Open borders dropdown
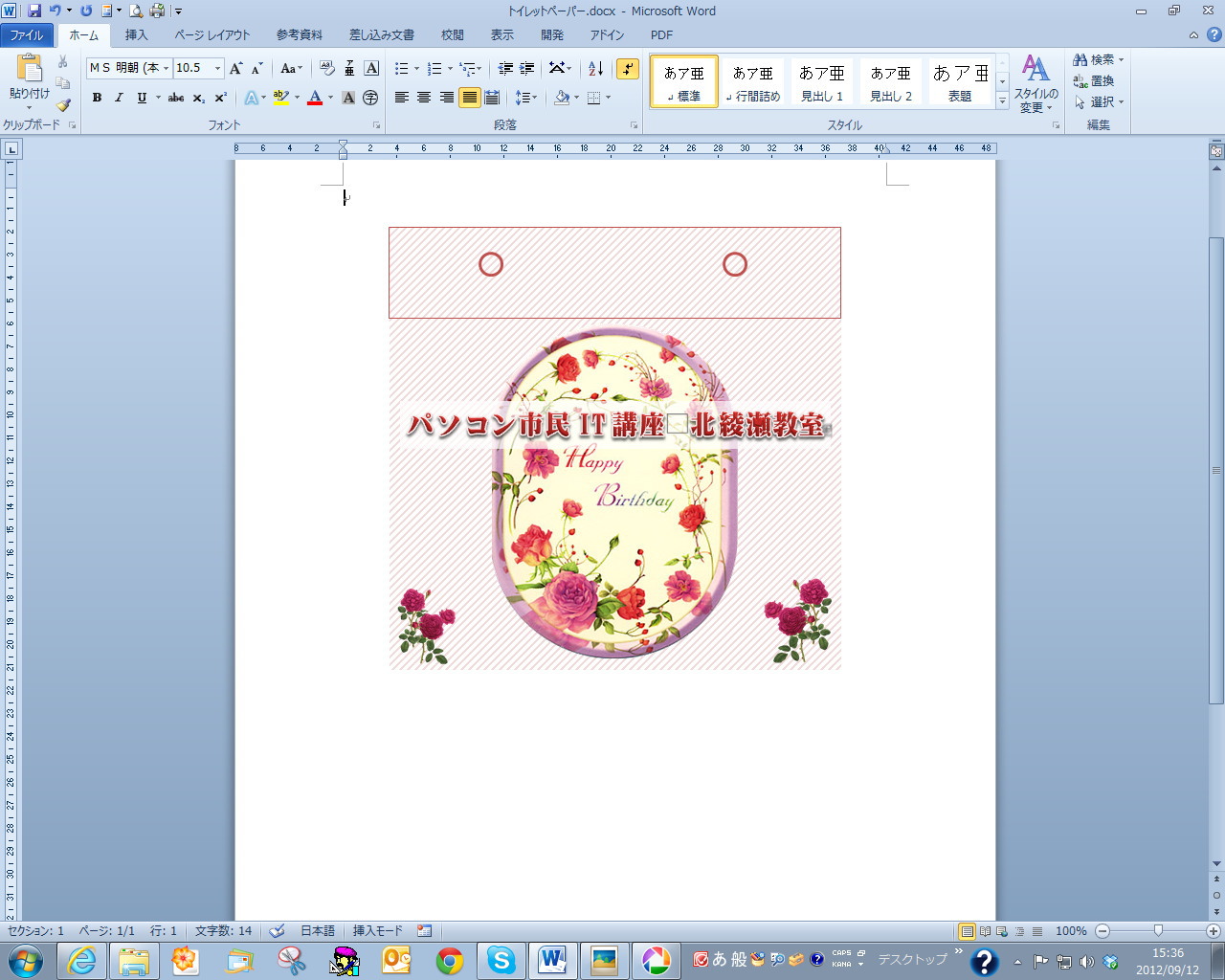The height and width of the screenshot is (980, 1225). (608, 98)
